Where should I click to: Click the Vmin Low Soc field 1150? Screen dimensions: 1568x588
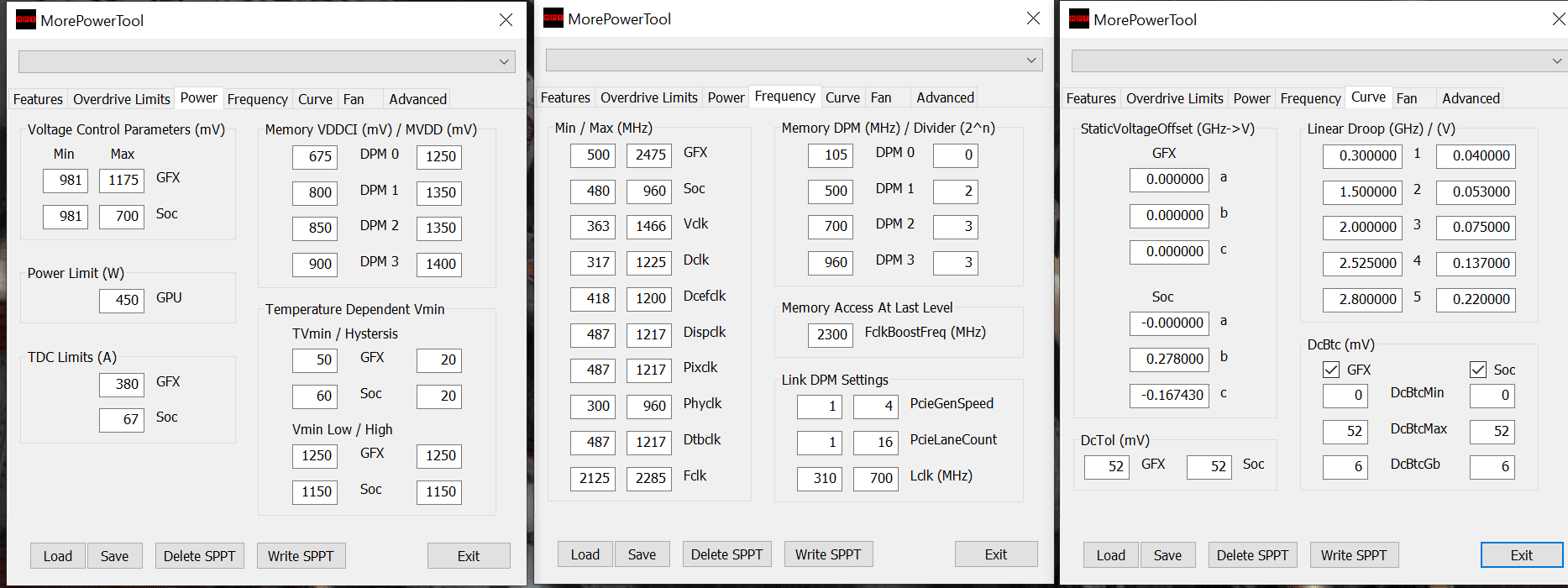pyautogui.click(x=315, y=491)
